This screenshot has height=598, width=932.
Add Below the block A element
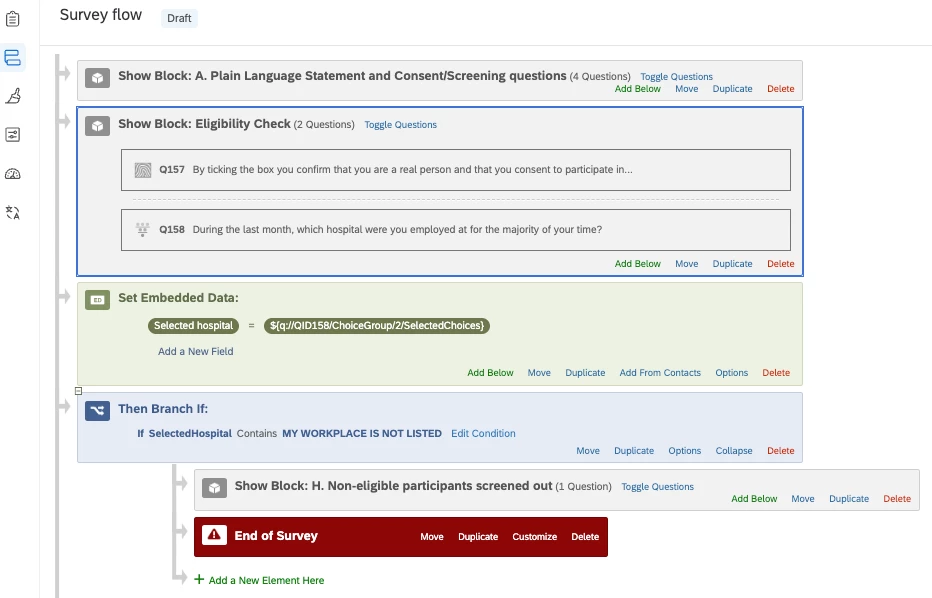click(x=638, y=89)
